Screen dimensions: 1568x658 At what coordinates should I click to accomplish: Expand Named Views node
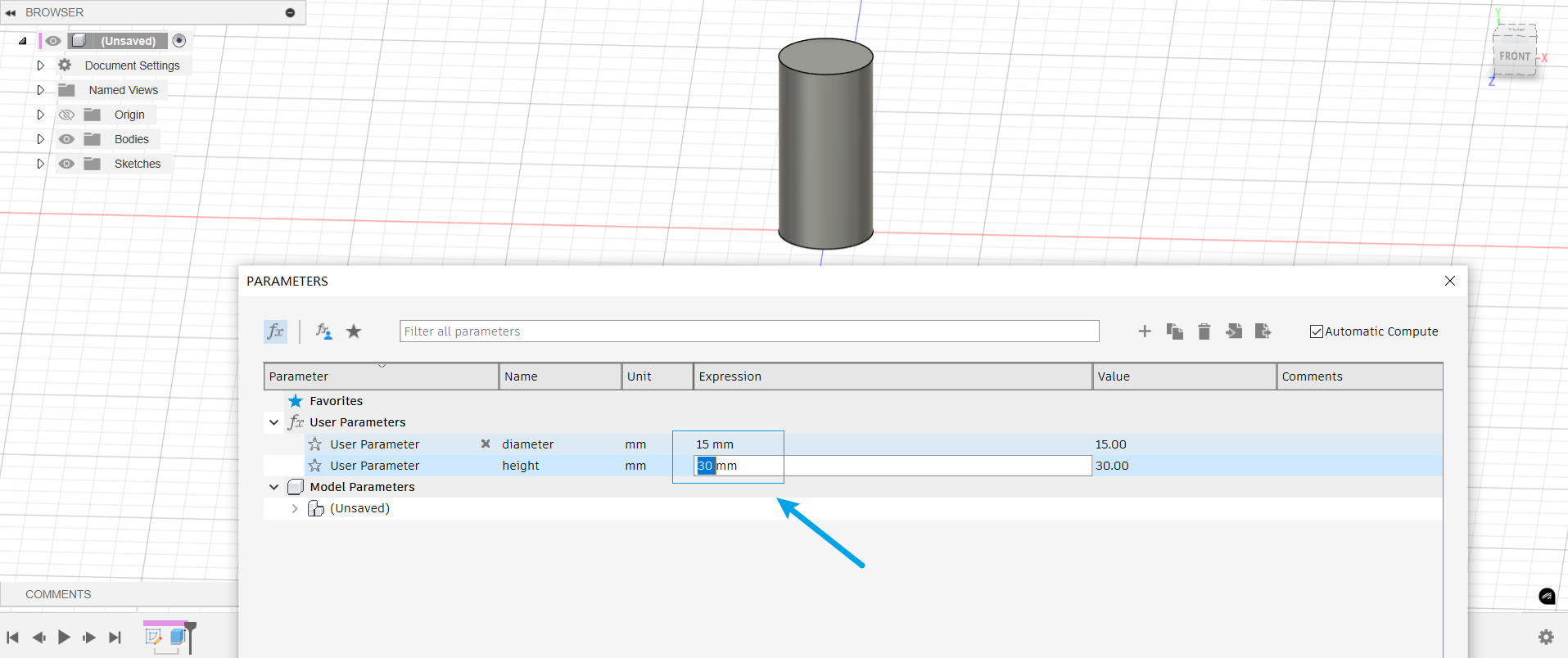(x=40, y=90)
